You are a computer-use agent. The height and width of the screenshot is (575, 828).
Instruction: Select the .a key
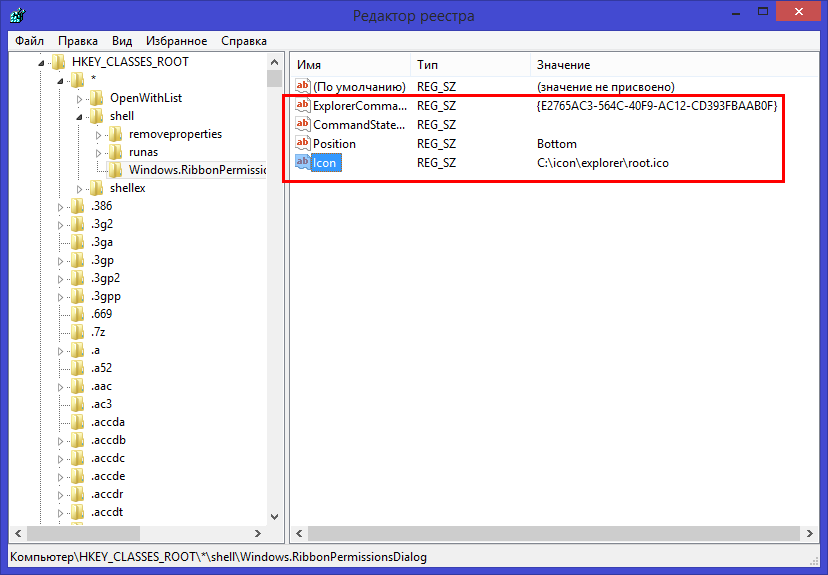point(95,350)
